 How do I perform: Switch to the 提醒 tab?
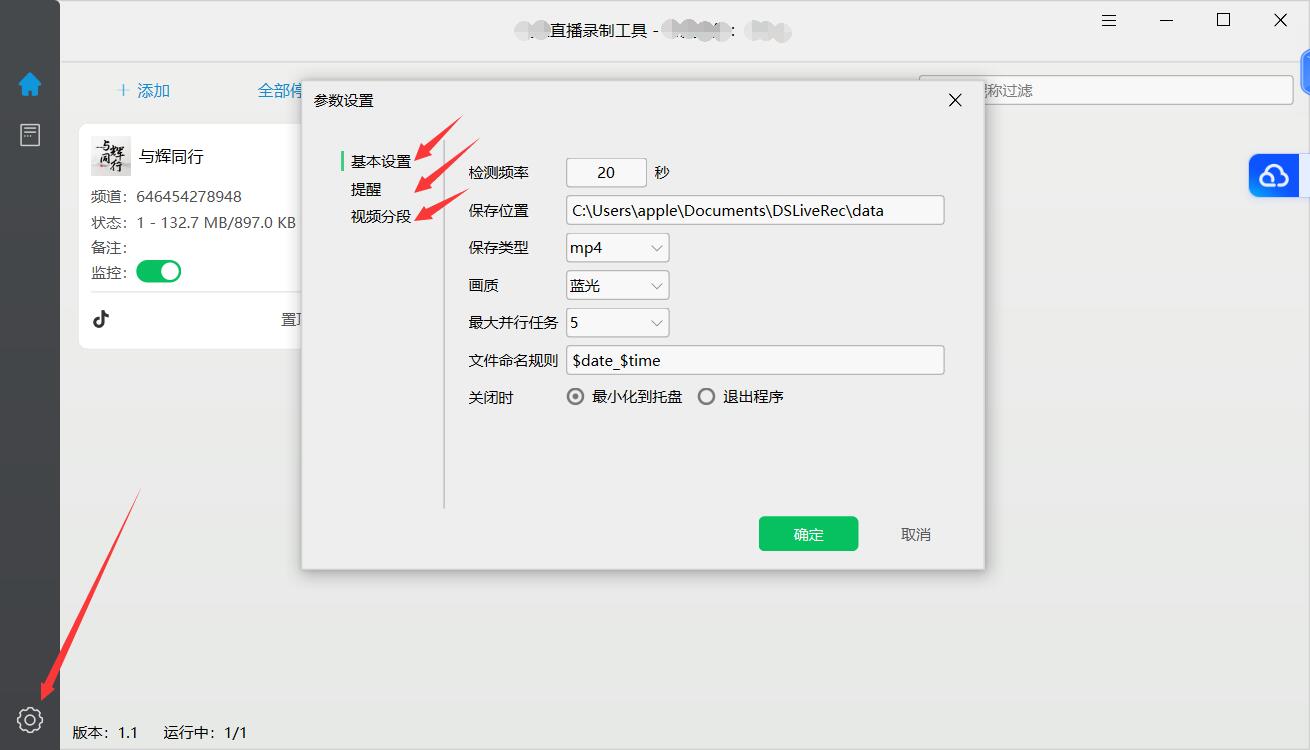coord(366,189)
